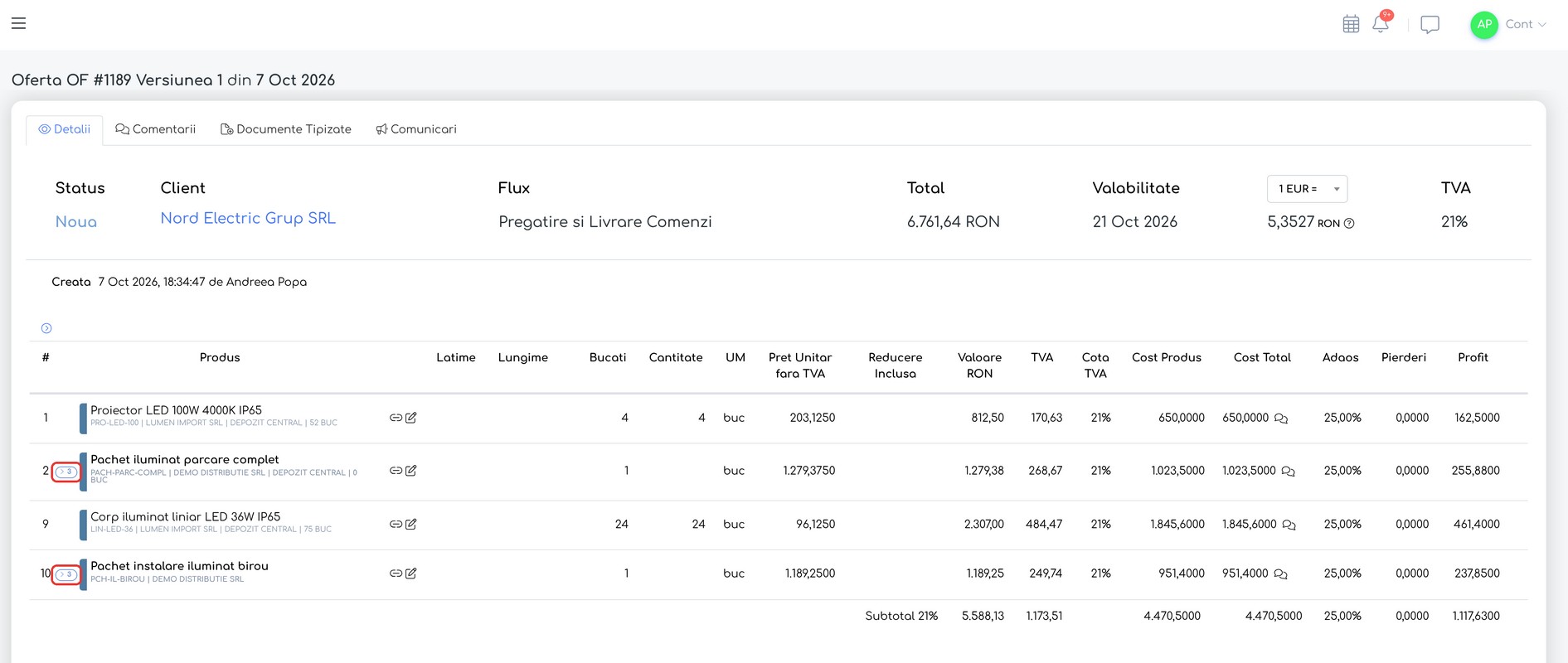Open the chat messages icon in header

click(1430, 25)
